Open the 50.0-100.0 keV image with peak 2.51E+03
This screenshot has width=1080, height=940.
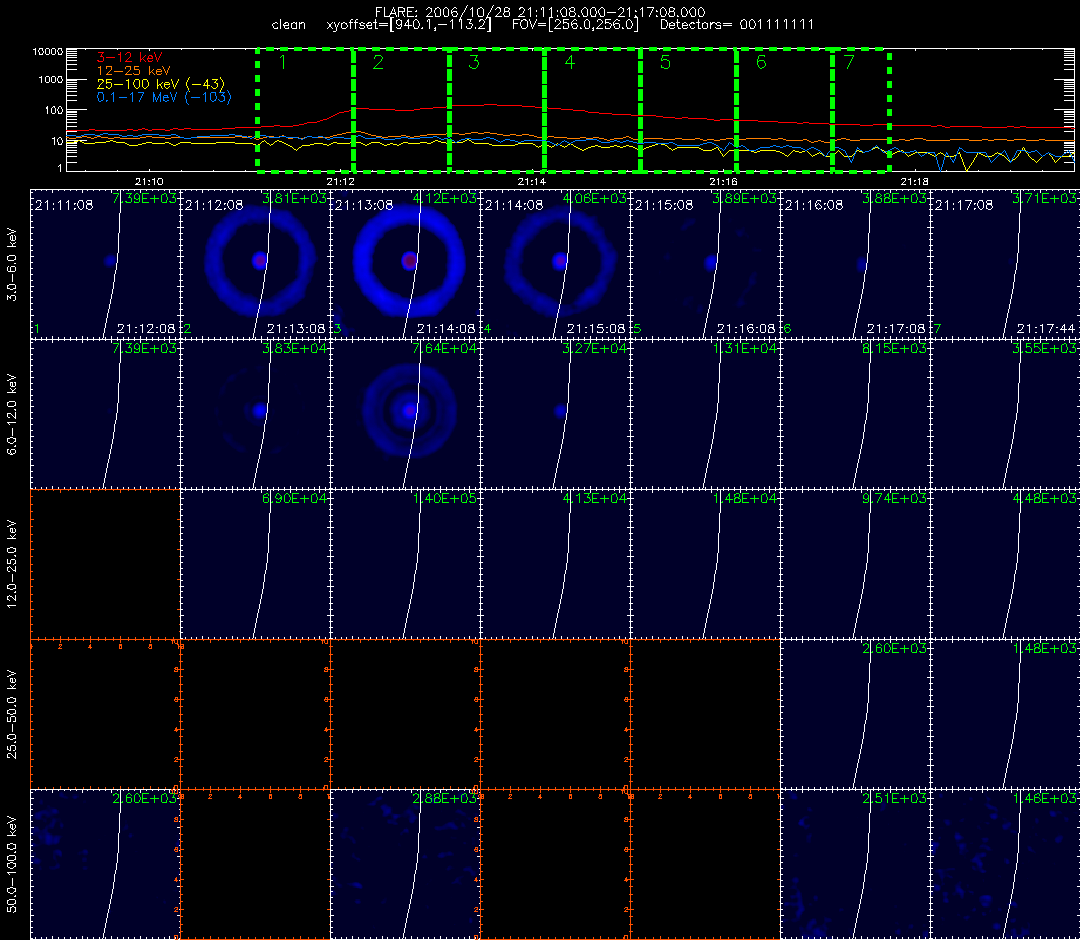pyautogui.click(x=855, y=864)
